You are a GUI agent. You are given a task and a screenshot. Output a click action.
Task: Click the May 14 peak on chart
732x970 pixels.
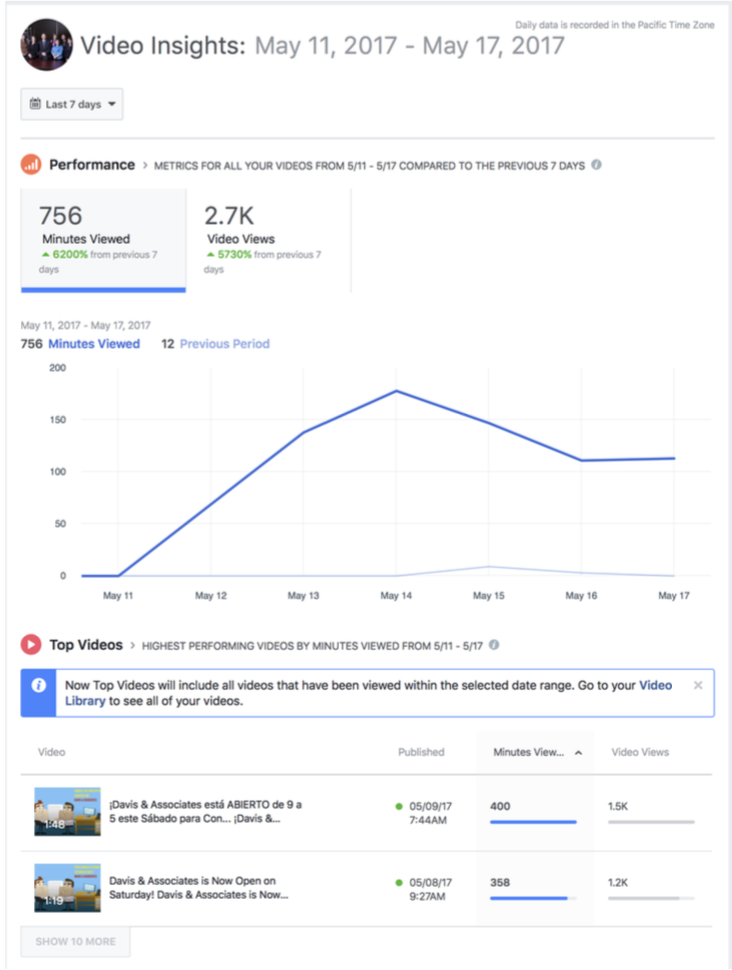(396, 391)
